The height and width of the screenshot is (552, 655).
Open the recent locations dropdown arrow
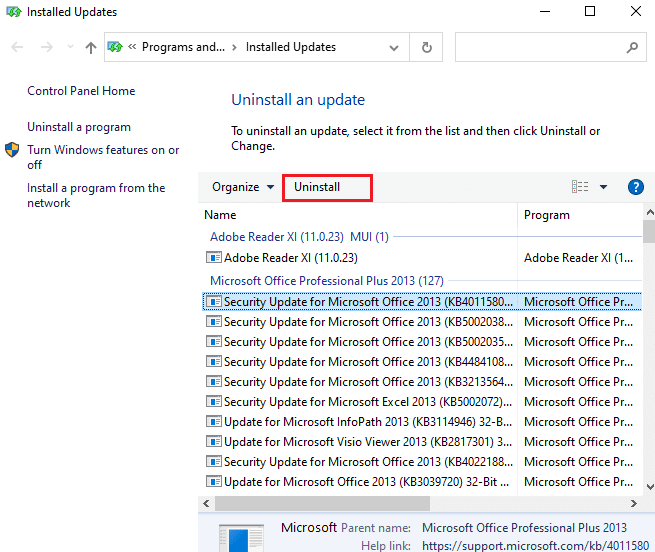[70, 47]
